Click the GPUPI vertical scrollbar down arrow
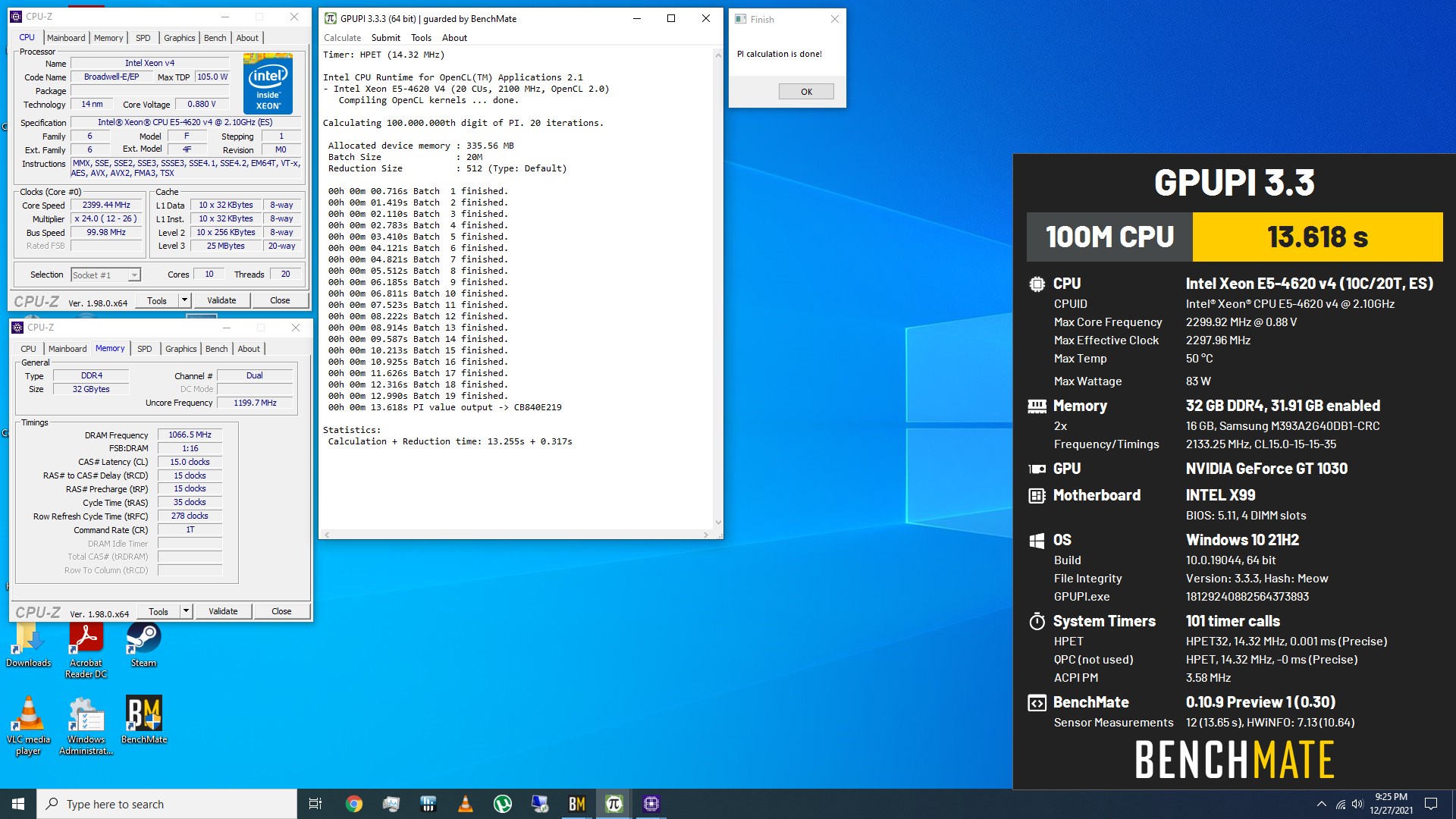1456x819 pixels. 717,522
